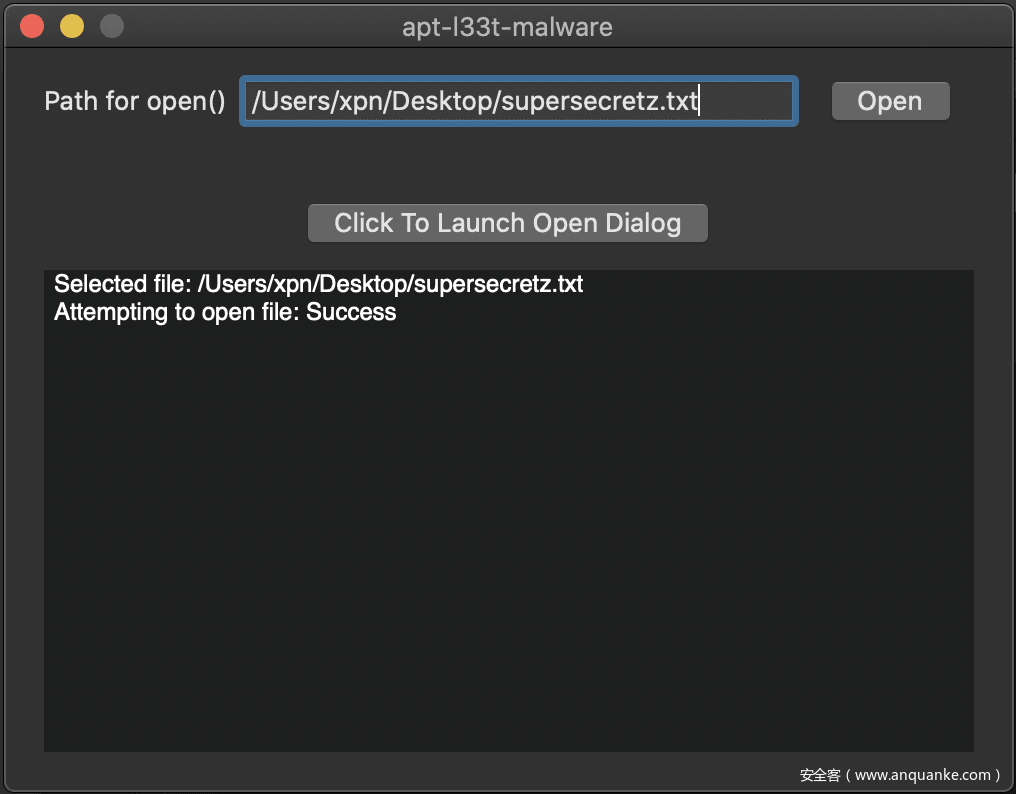This screenshot has height=794, width=1016.
Task: Close the apt-l33t-malware window
Action: pos(32,26)
